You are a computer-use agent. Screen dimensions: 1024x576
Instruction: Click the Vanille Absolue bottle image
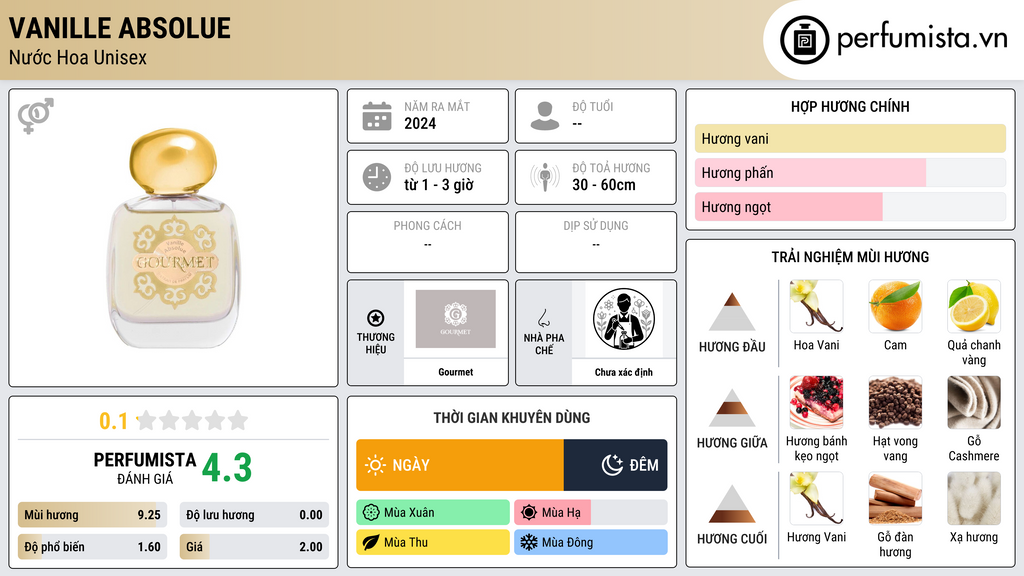pos(174,238)
